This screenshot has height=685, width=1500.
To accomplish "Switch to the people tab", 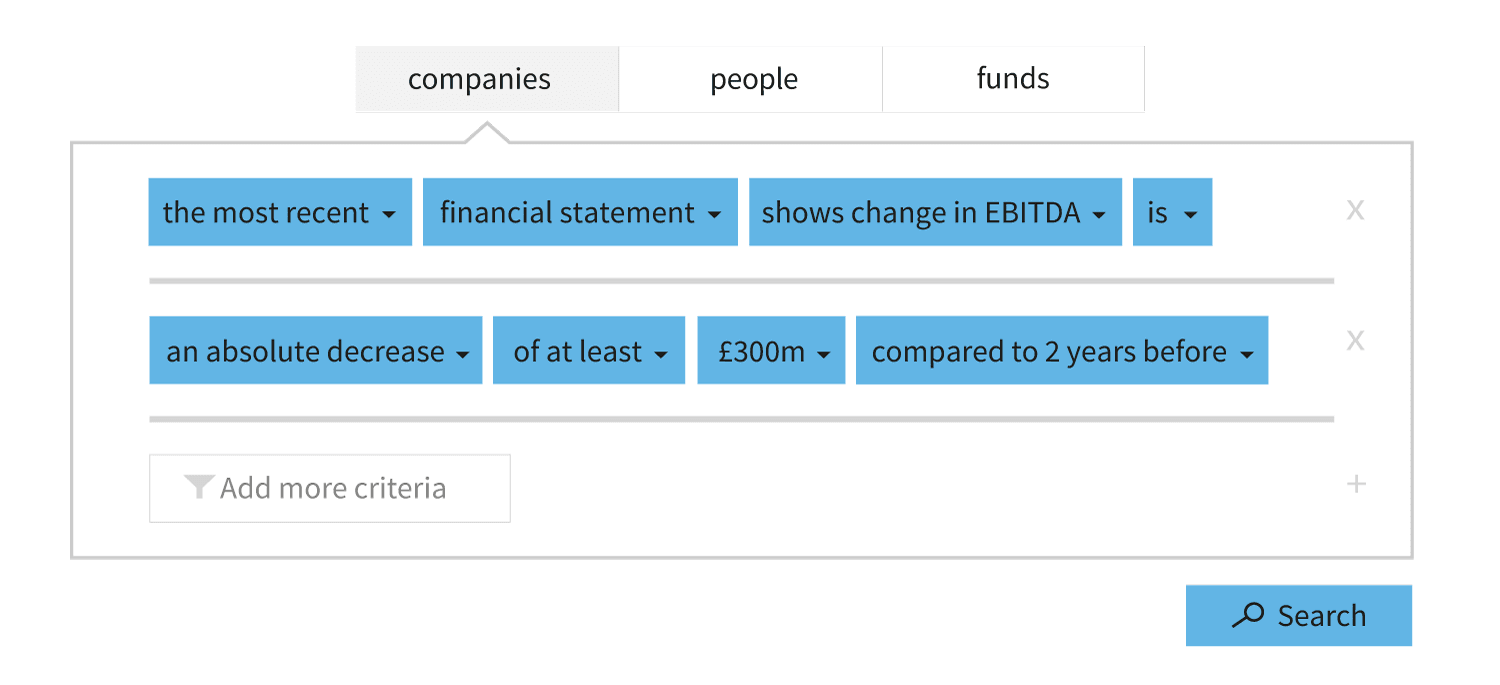I will coord(751,79).
